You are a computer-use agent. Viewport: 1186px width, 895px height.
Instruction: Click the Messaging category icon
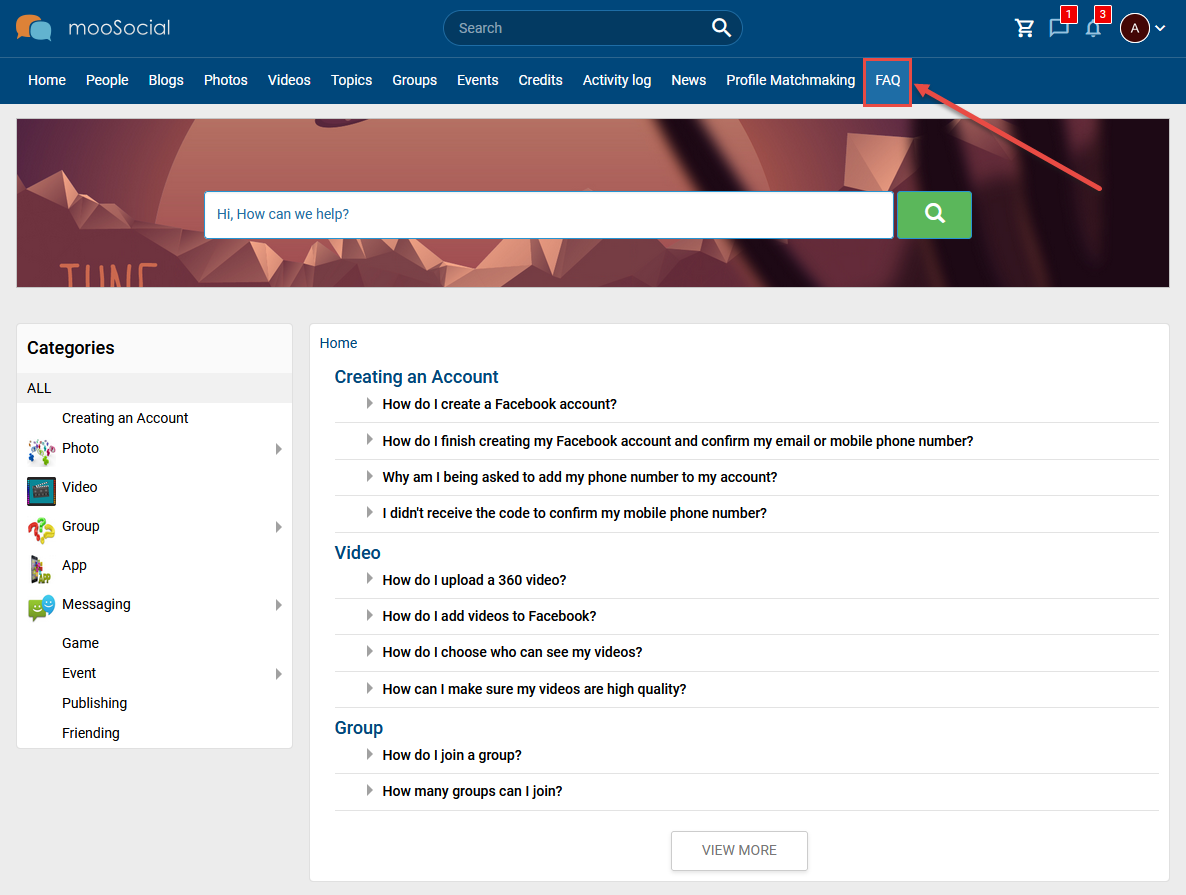[x=42, y=608]
